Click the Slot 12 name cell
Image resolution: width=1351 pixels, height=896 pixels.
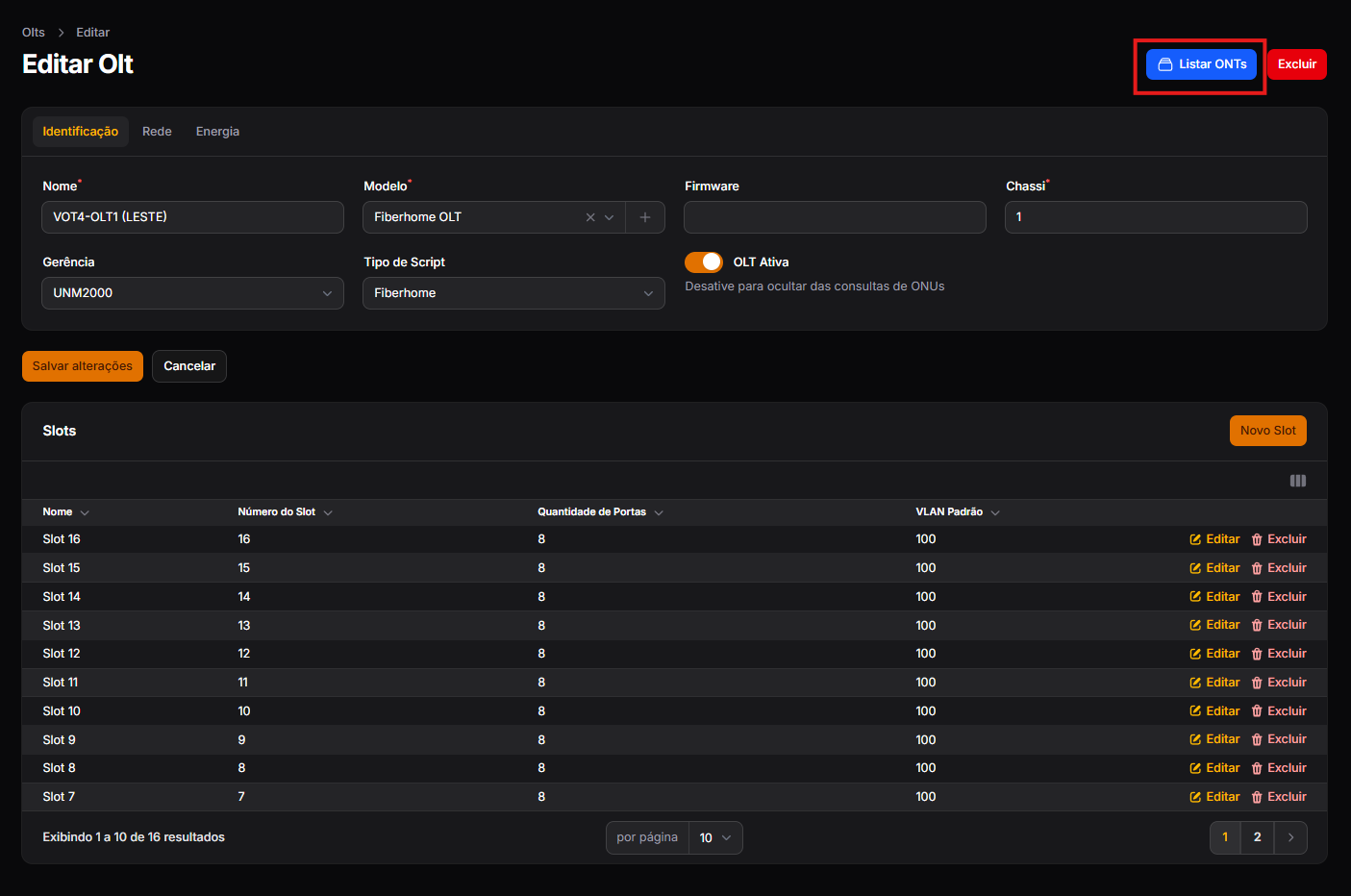(x=62, y=654)
